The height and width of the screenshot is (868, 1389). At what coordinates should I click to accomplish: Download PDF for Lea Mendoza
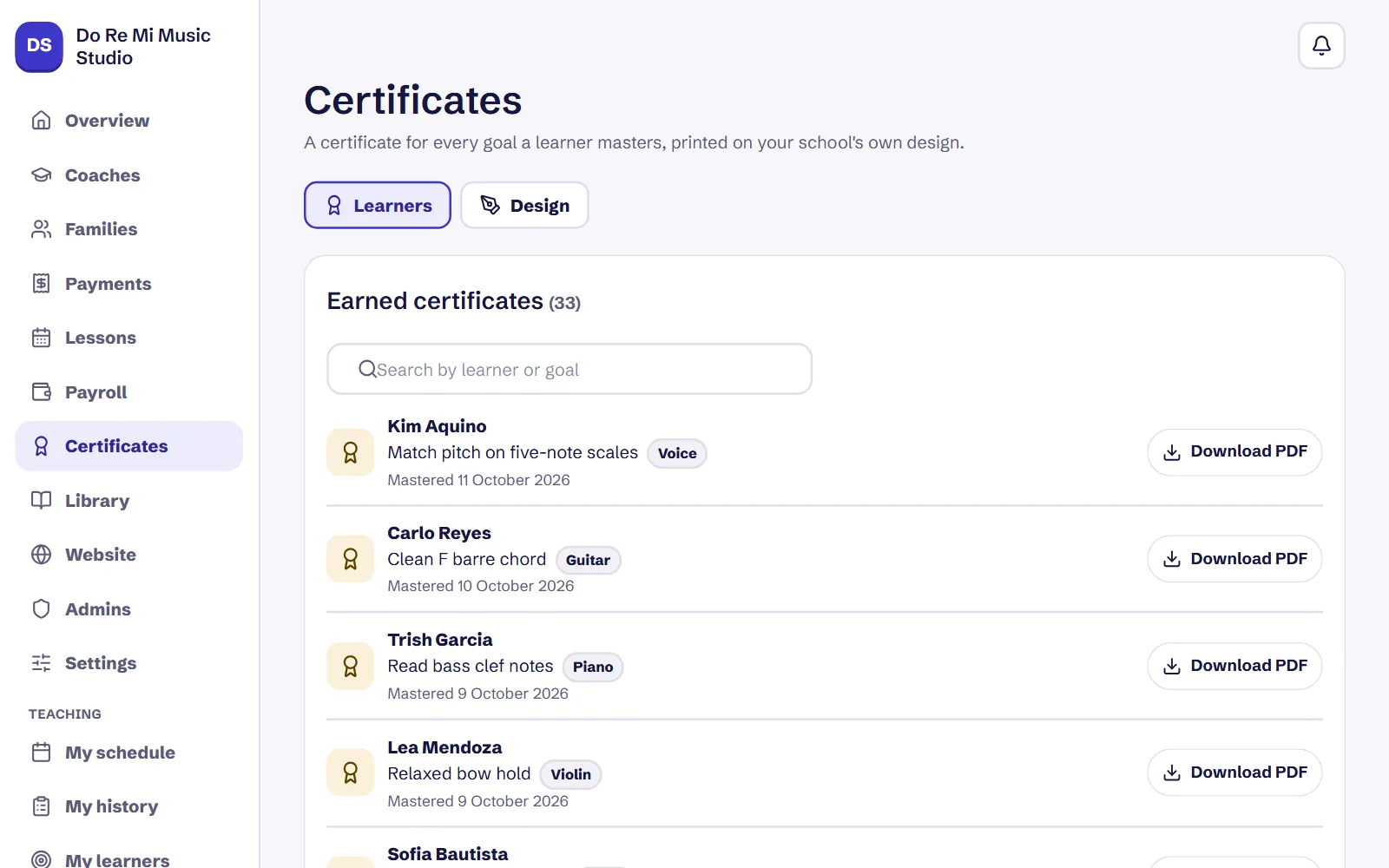click(1234, 773)
